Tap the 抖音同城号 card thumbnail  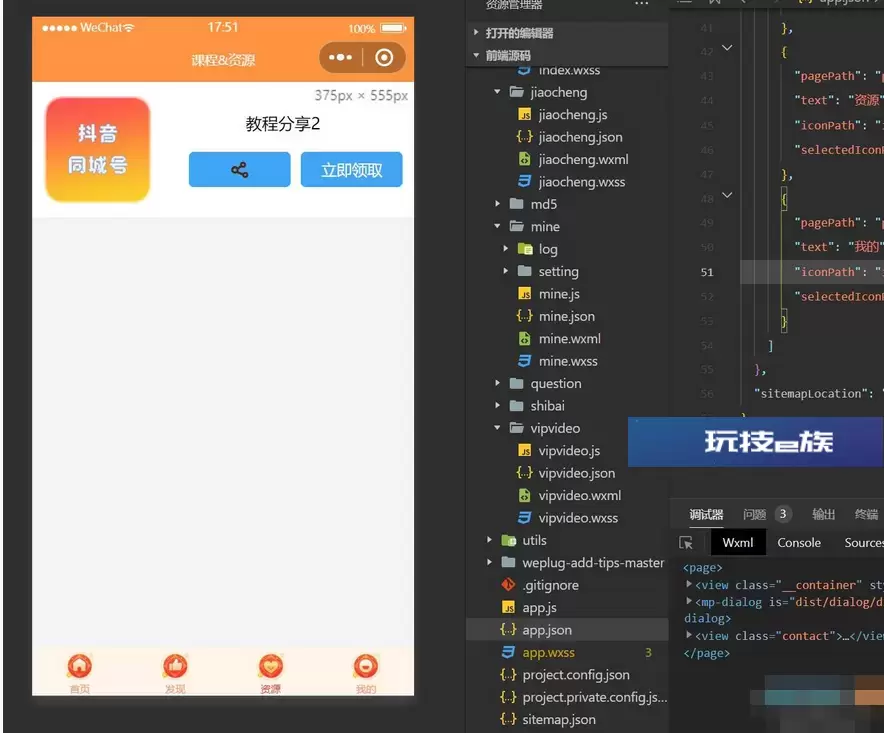click(x=98, y=149)
